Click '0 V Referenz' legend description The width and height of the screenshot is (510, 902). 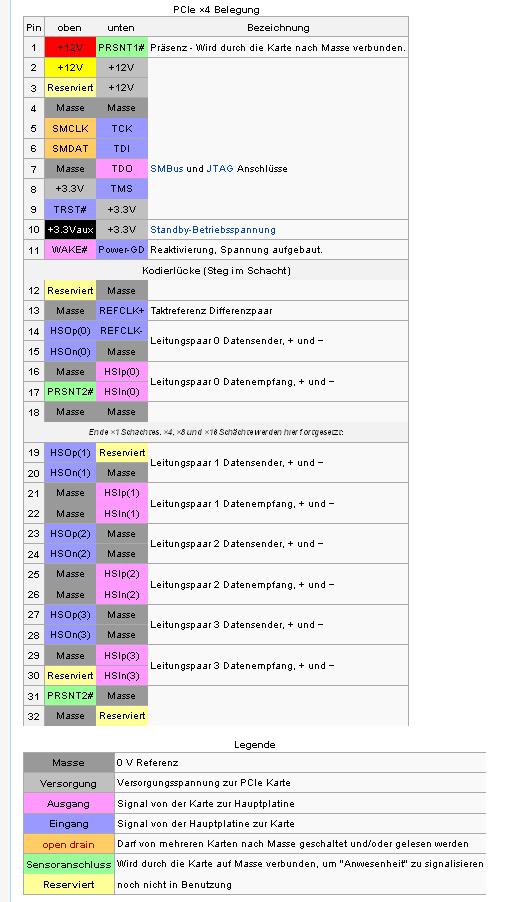click(x=147, y=763)
